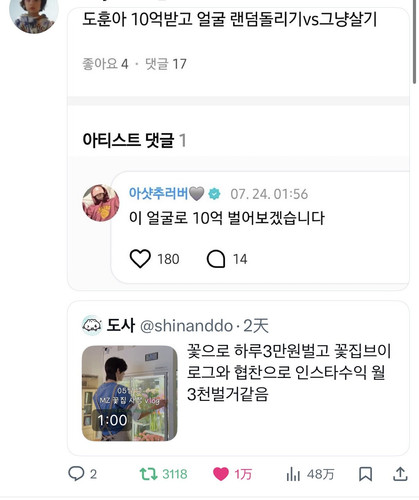Click the blue verified badge next to 아샷추러버
Screen dimensions: 419x500
214,194
